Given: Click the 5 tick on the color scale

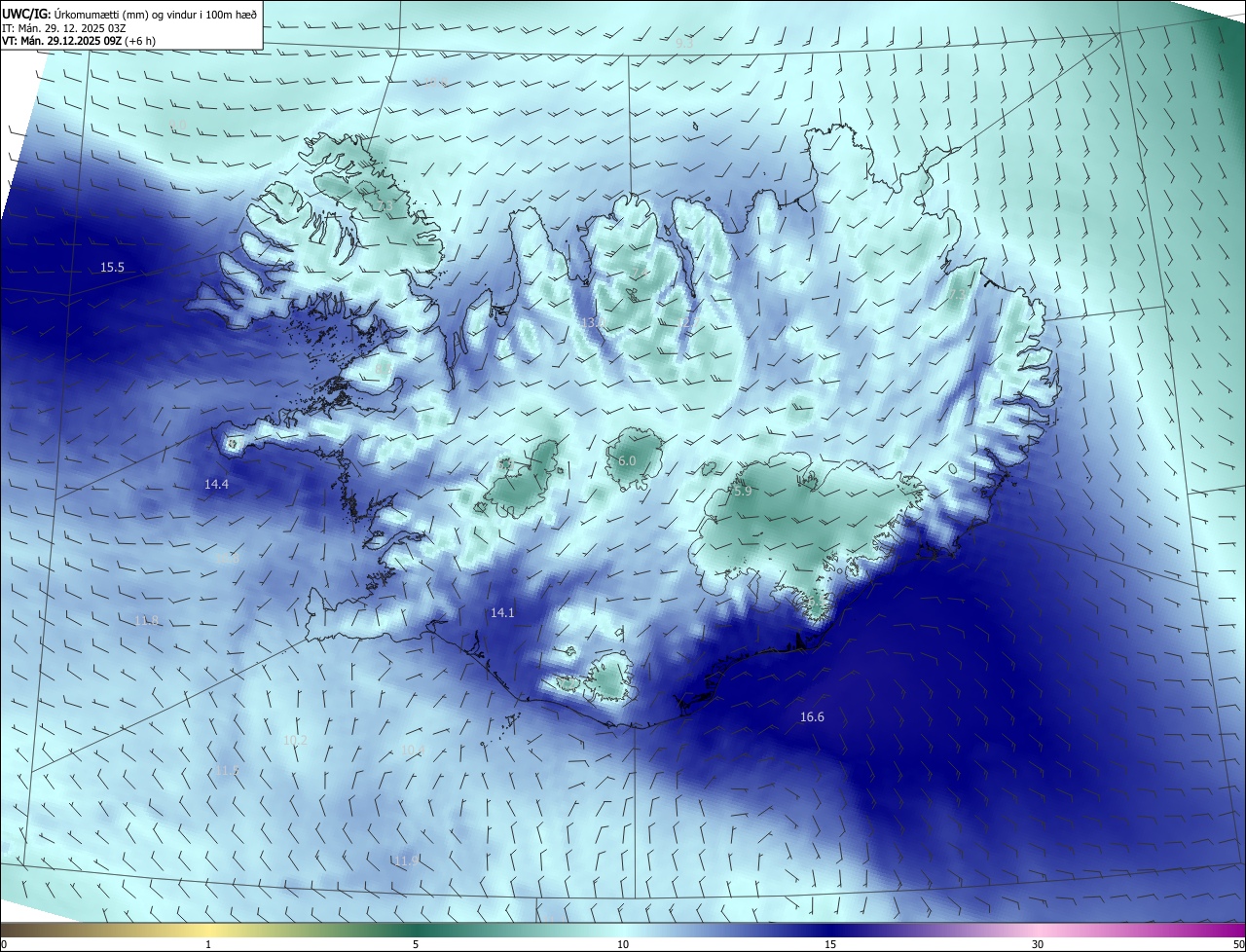Looking at the screenshot, I should click(416, 944).
